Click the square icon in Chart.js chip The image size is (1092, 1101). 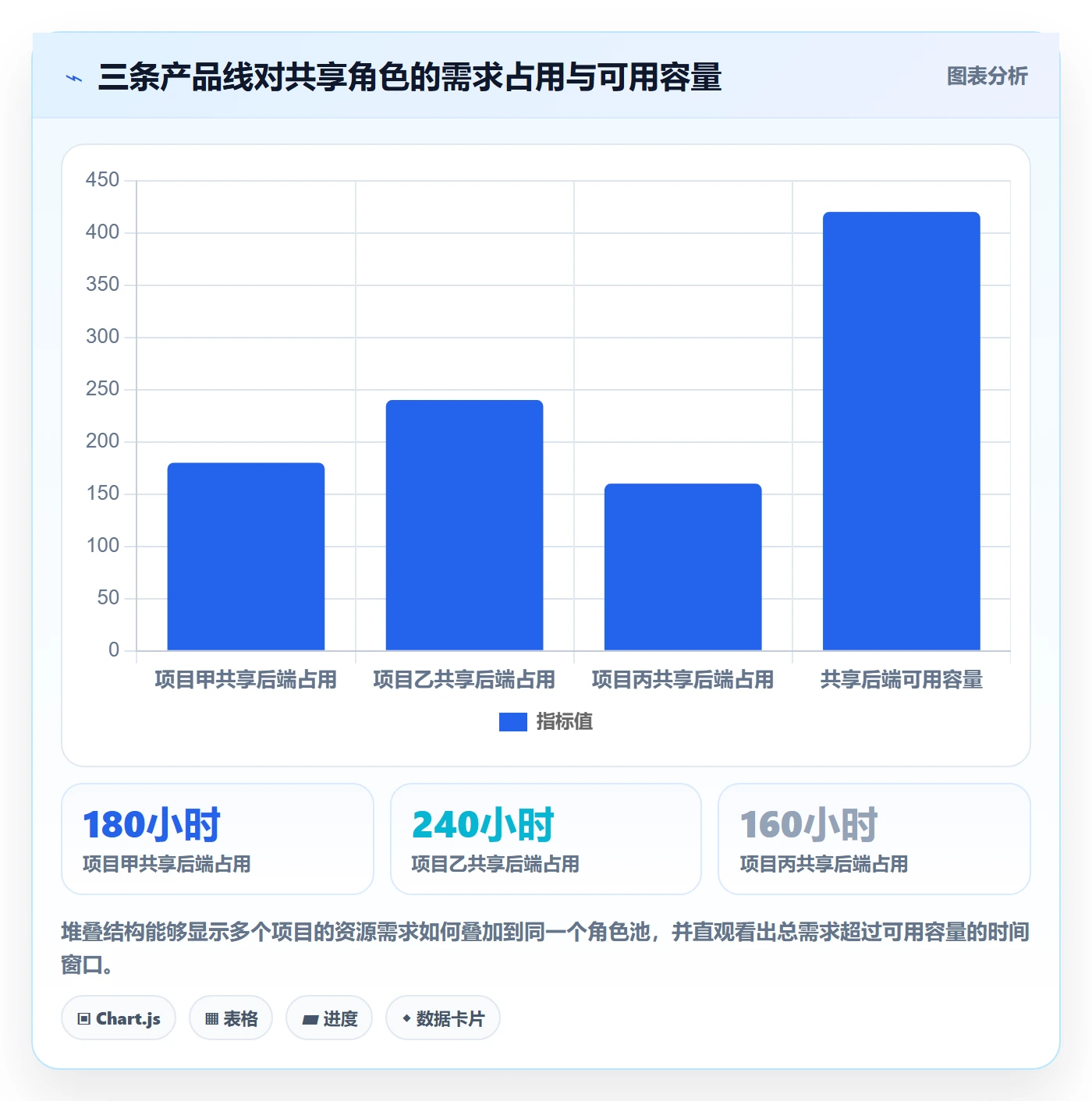(x=84, y=1019)
